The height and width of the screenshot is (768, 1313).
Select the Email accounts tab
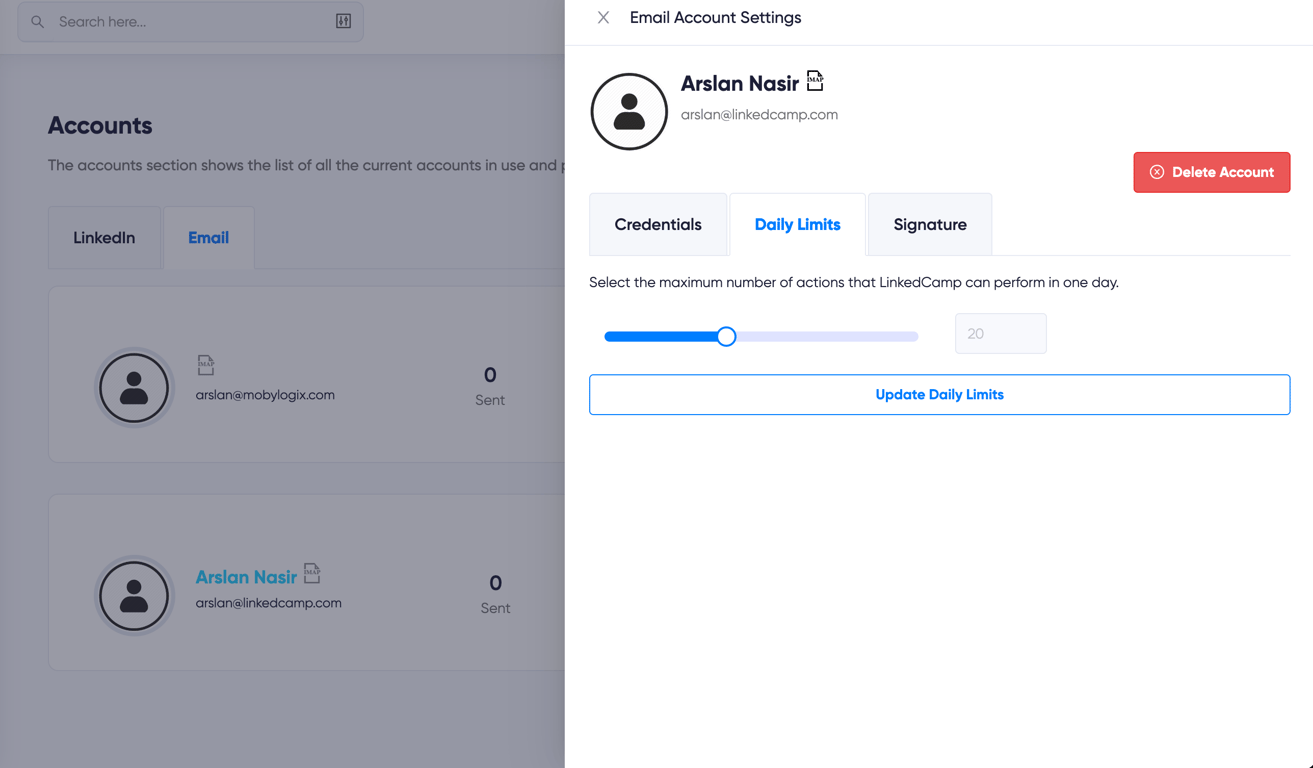pos(208,238)
